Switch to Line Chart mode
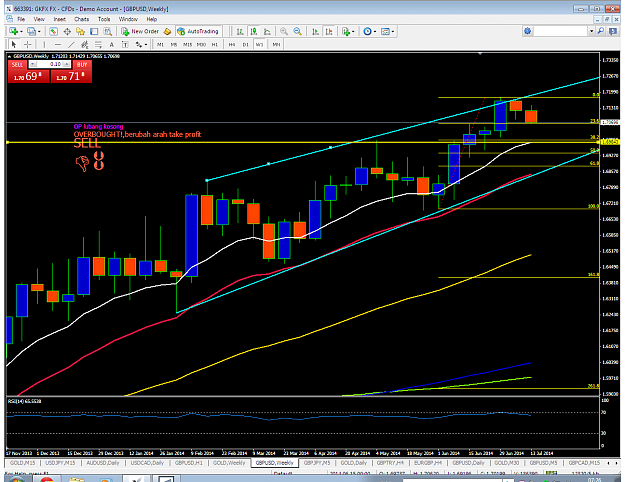The width and height of the screenshot is (625, 482). pyautogui.click(x=267, y=31)
